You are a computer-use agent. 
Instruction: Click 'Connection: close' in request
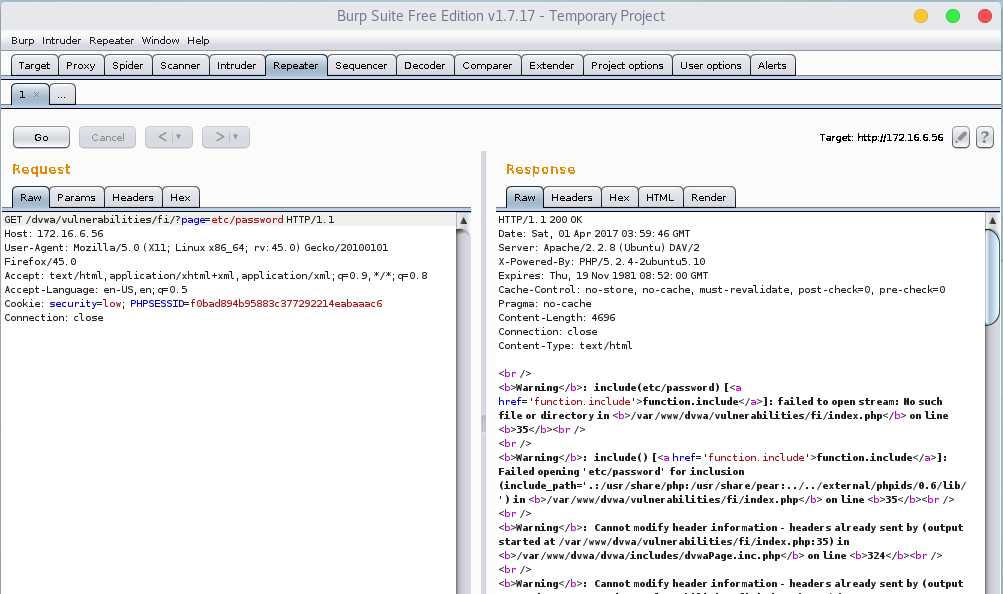pos(54,318)
